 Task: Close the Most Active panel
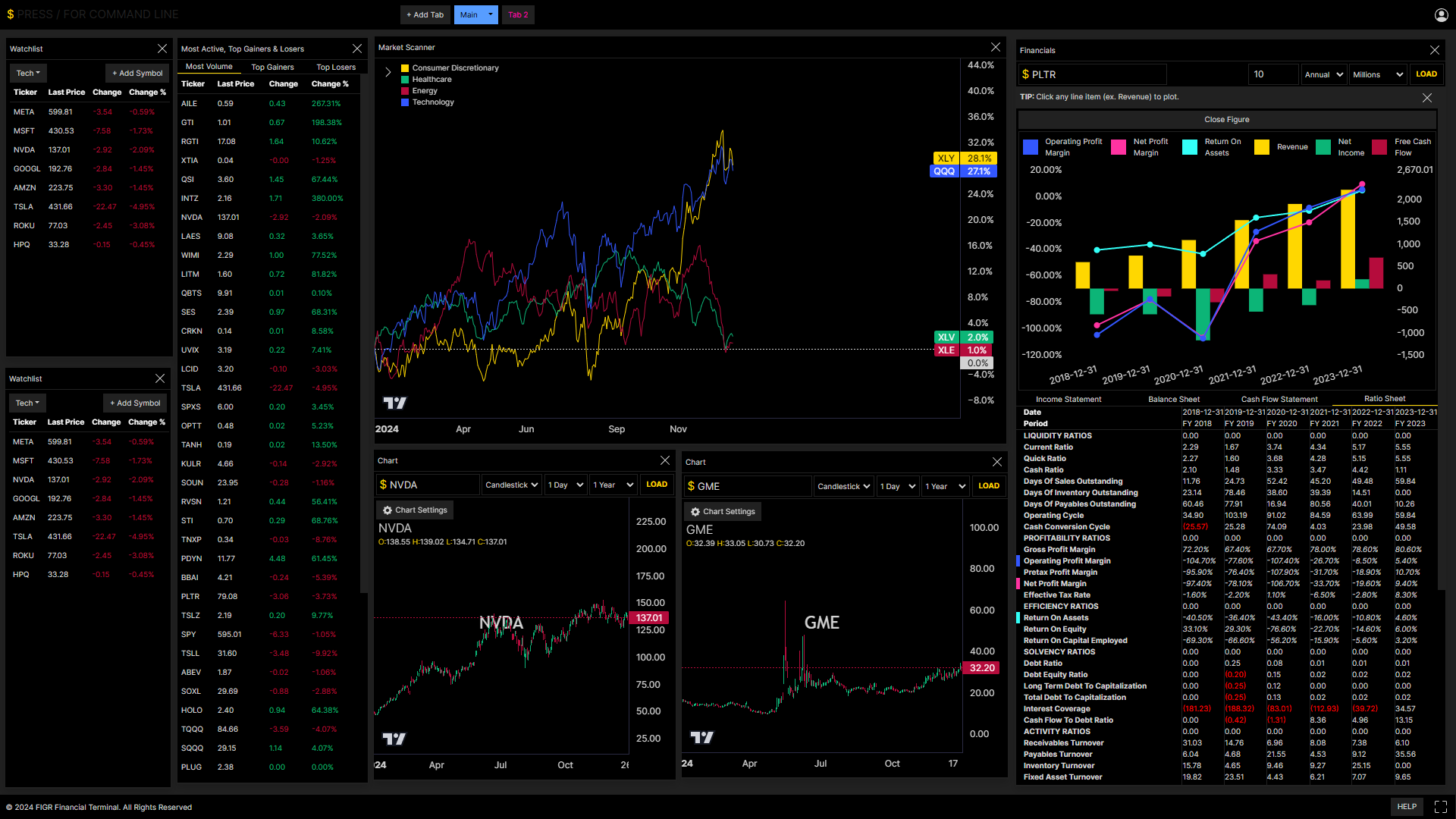(x=357, y=49)
